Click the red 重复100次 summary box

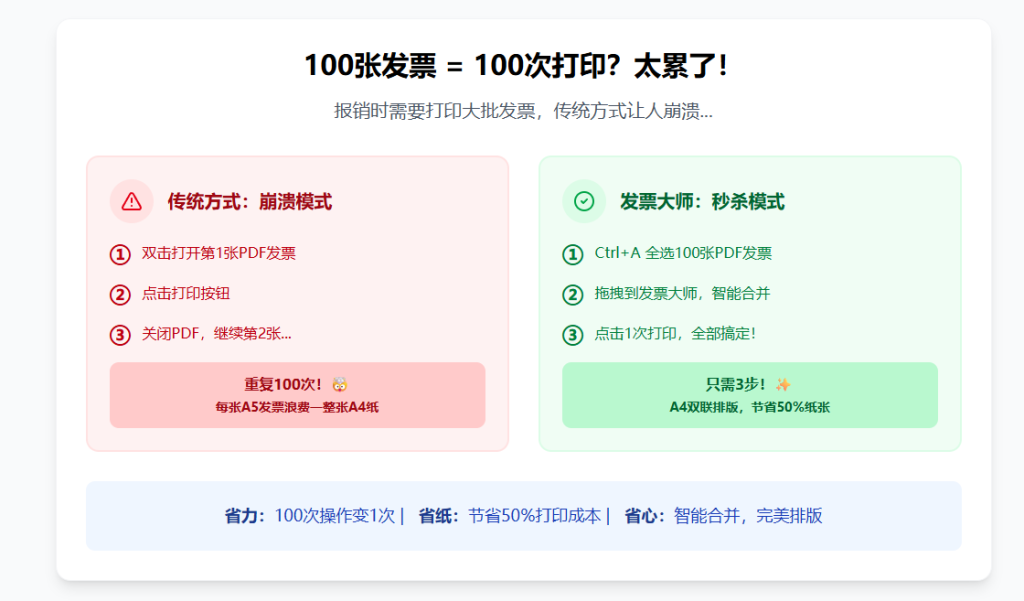pyautogui.click(x=297, y=395)
